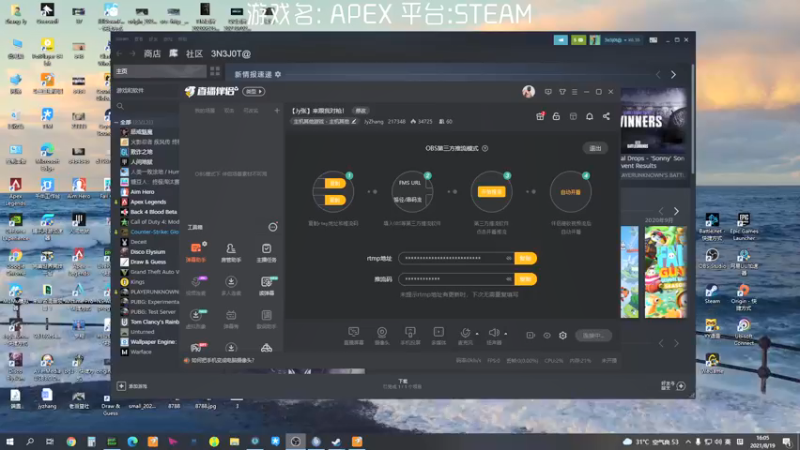Select Apex Legends in Steam library list

click(x=148, y=202)
